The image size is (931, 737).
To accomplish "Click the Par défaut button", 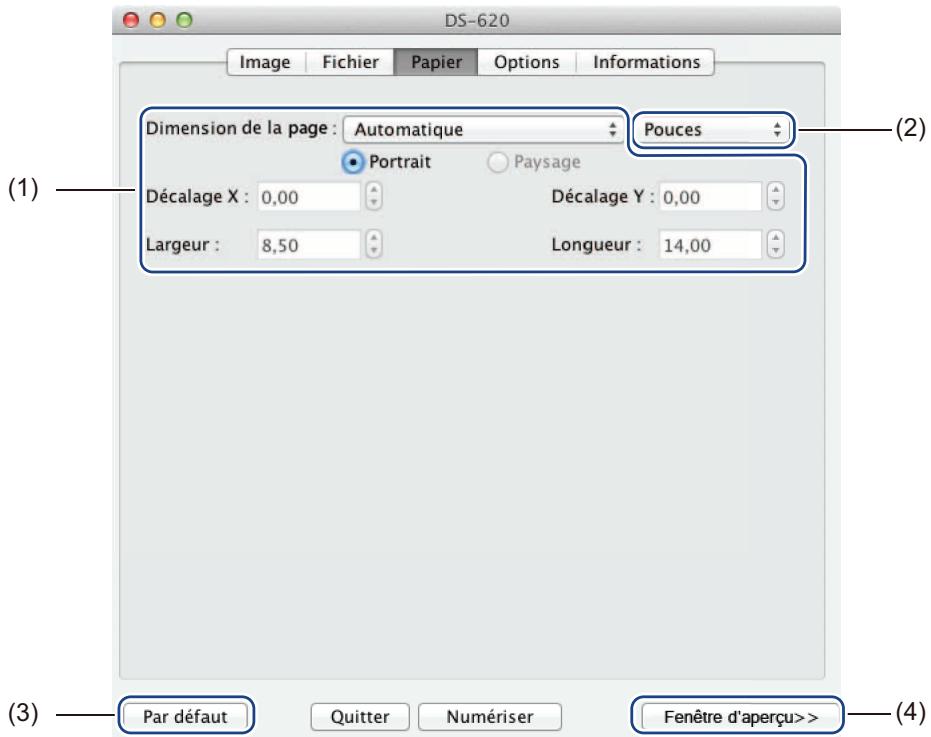I will tap(185, 716).
